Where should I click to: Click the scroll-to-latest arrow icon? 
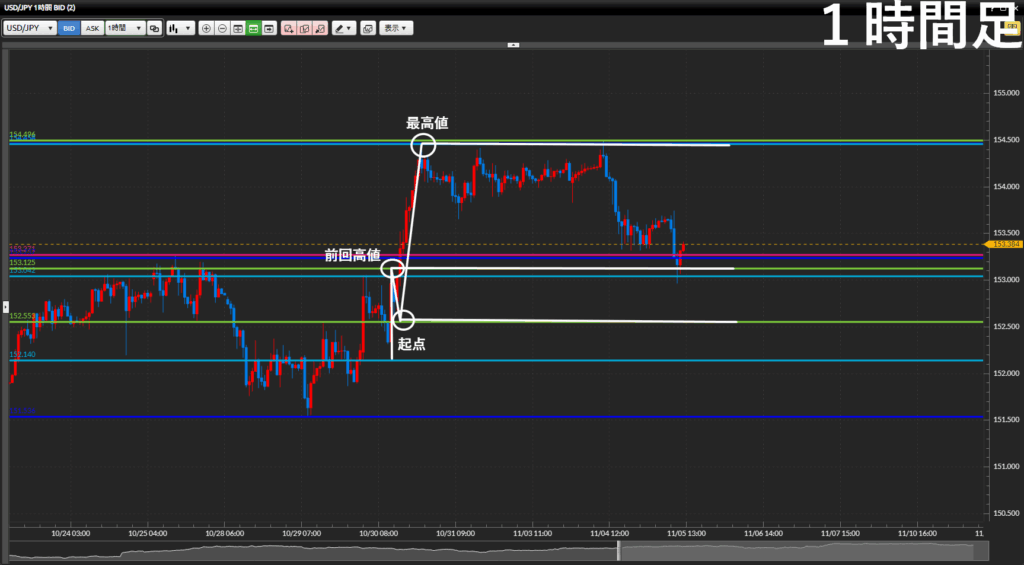coord(270,29)
